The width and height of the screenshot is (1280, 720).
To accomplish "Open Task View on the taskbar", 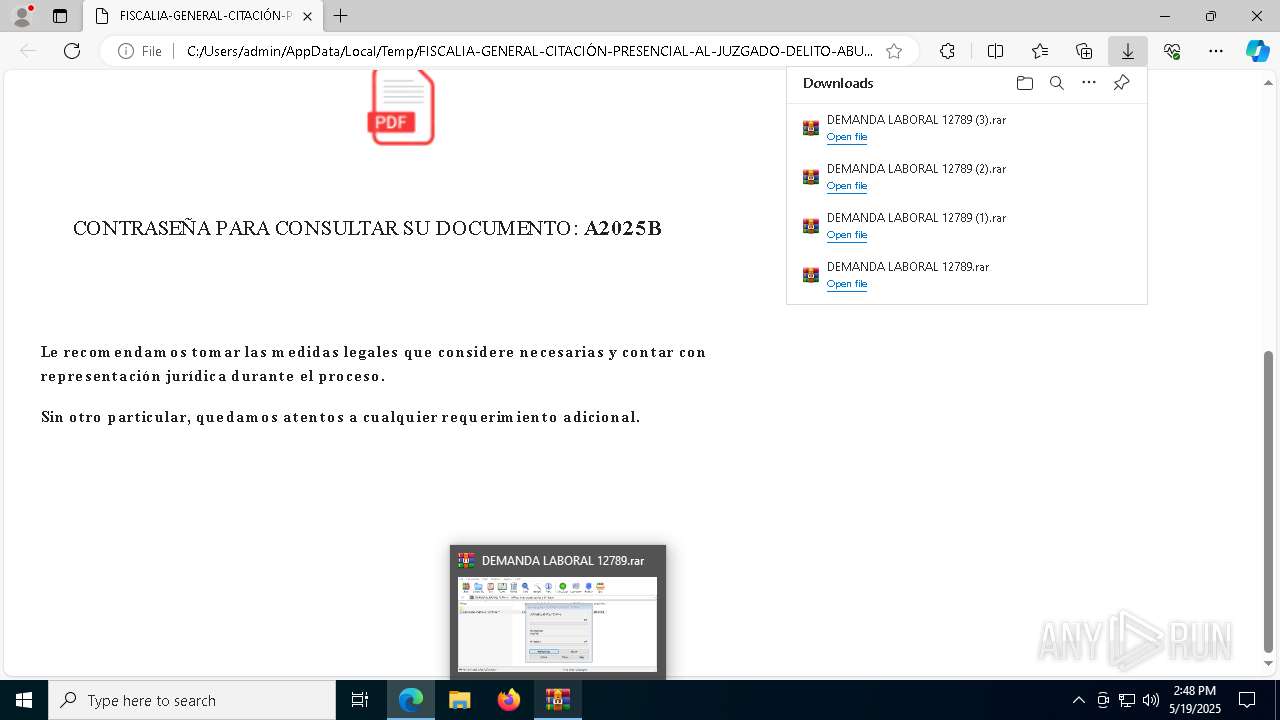I will tap(360, 700).
